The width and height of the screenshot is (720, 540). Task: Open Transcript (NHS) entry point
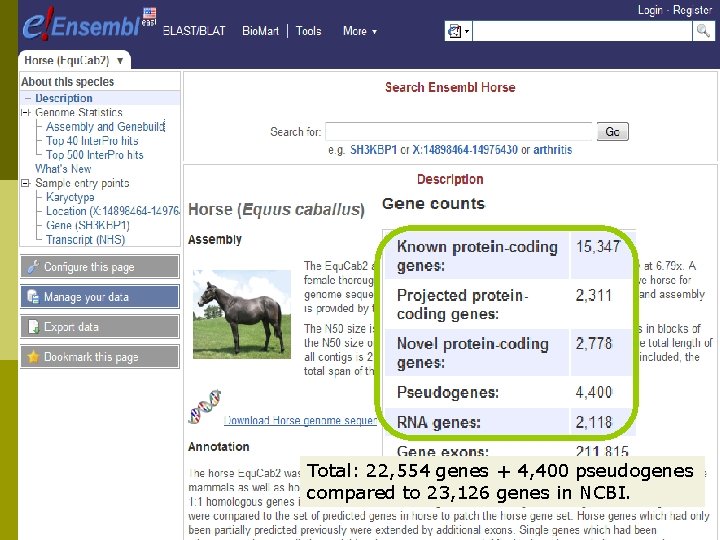(x=85, y=240)
